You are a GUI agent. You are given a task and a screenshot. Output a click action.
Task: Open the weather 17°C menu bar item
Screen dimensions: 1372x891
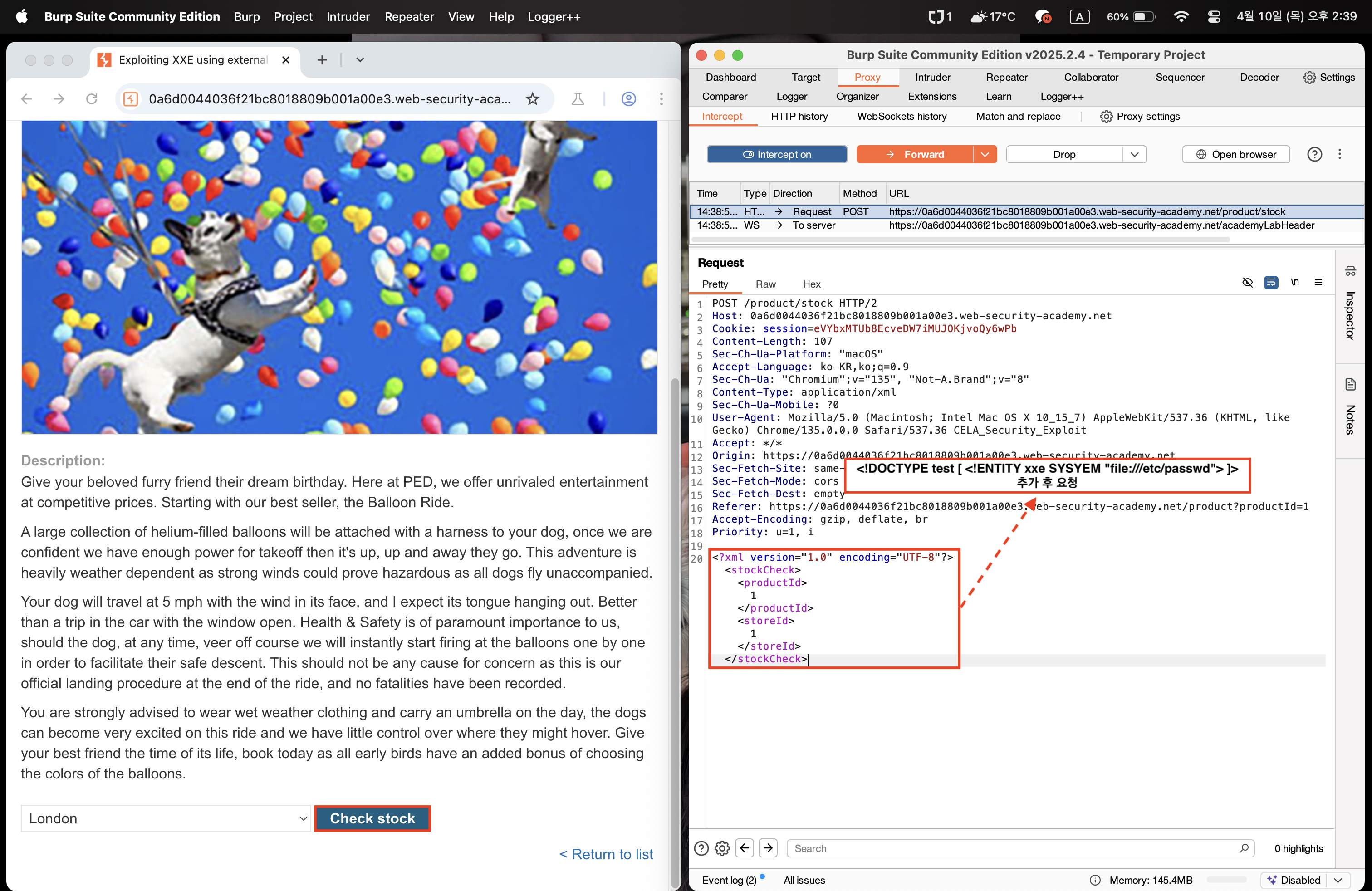click(x=993, y=17)
